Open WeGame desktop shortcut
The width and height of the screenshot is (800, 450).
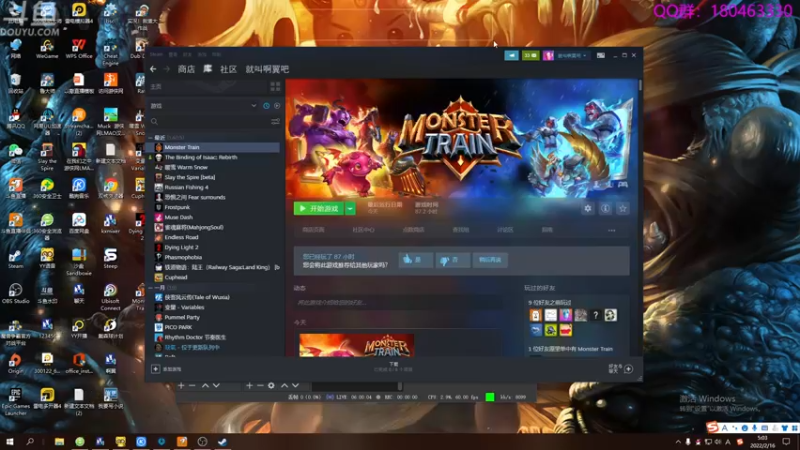47,48
